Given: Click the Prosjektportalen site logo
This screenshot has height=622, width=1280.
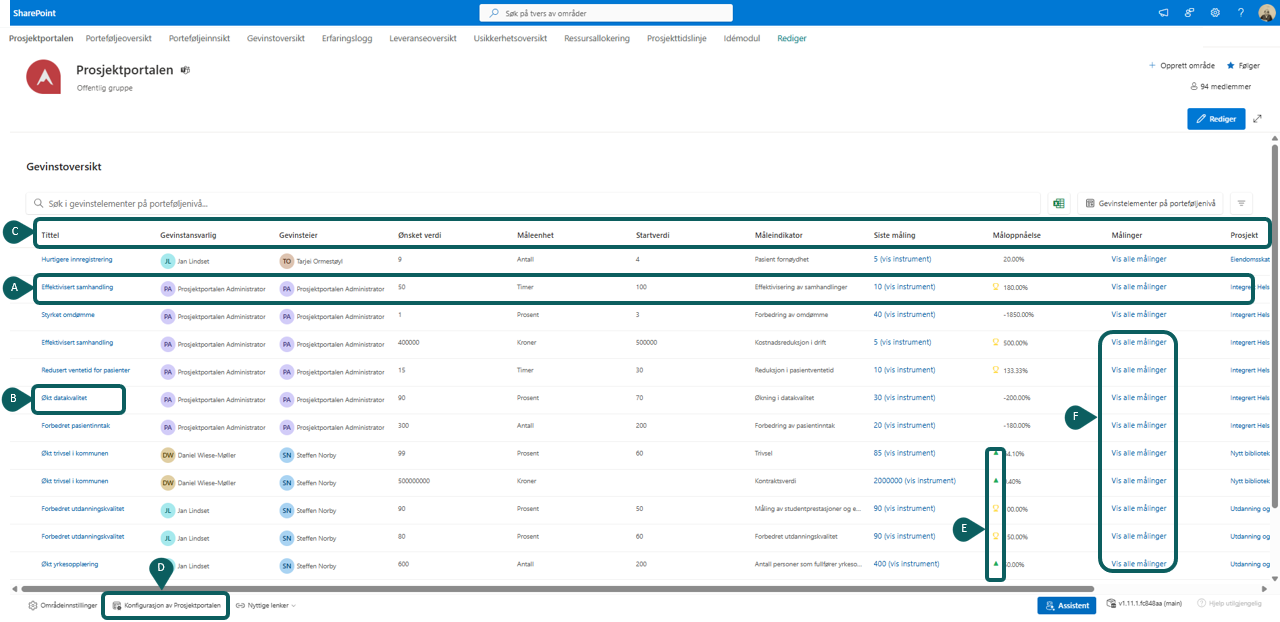Looking at the screenshot, I should tap(43, 77).
